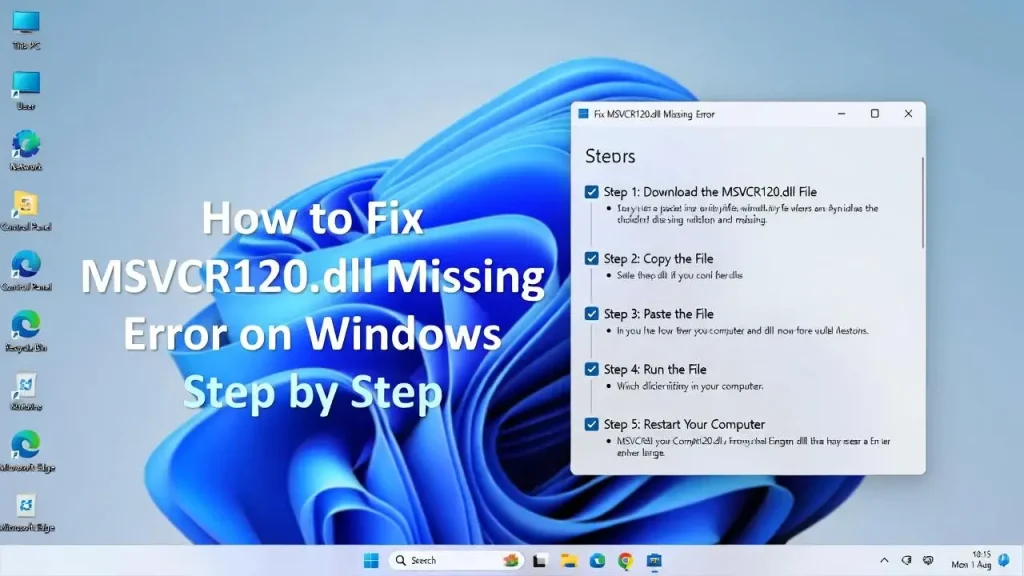Open Network from the desktop

pos(25,145)
